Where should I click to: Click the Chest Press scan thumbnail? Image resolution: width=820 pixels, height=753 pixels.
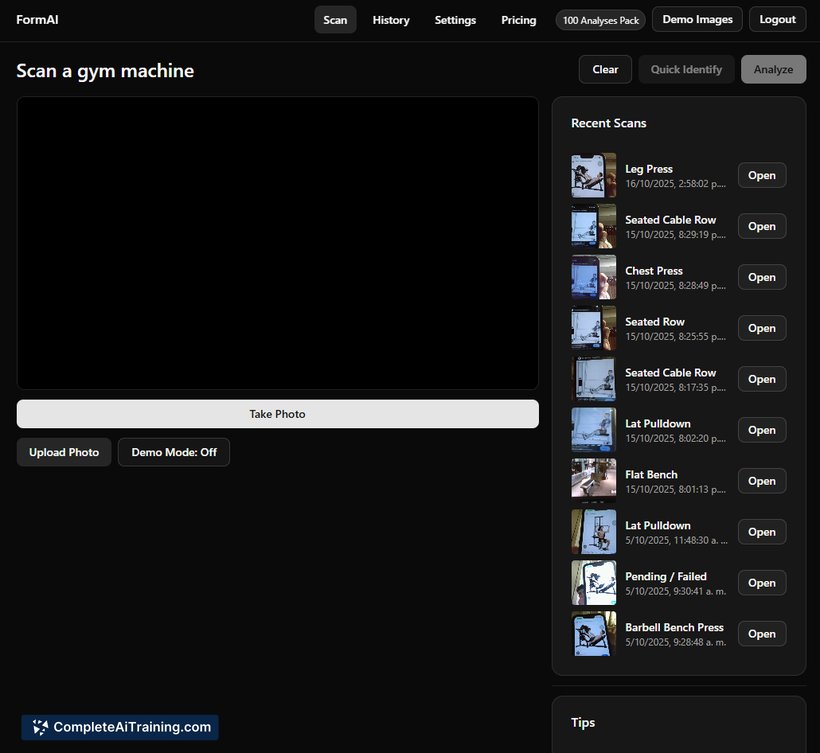click(593, 277)
